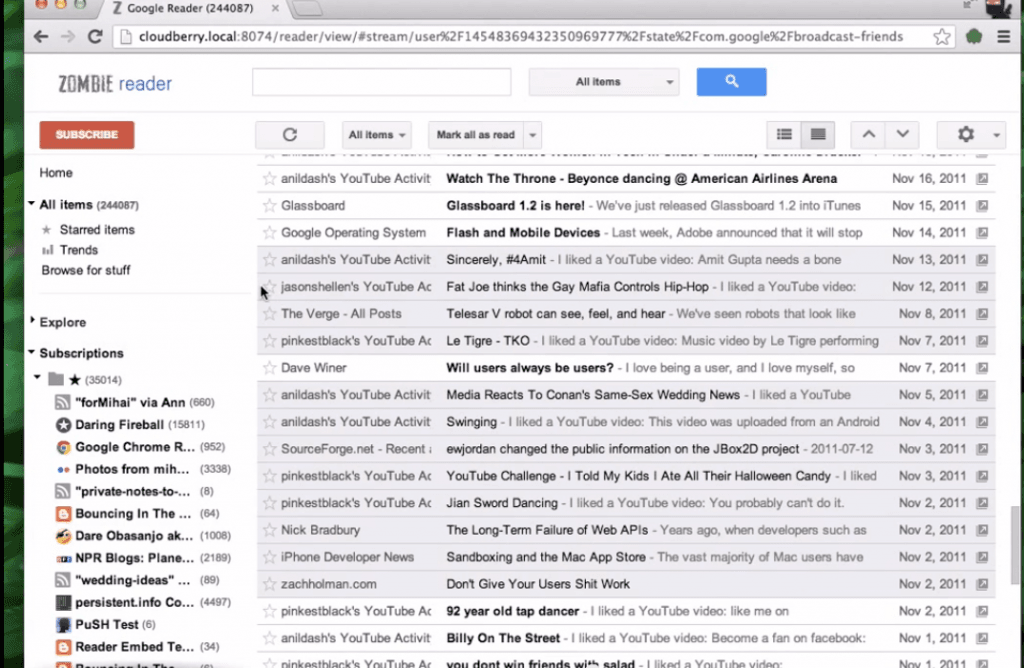Click Mark all as read button
This screenshot has width=1024, height=668.
pyautogui.click(x=476, y=135)
